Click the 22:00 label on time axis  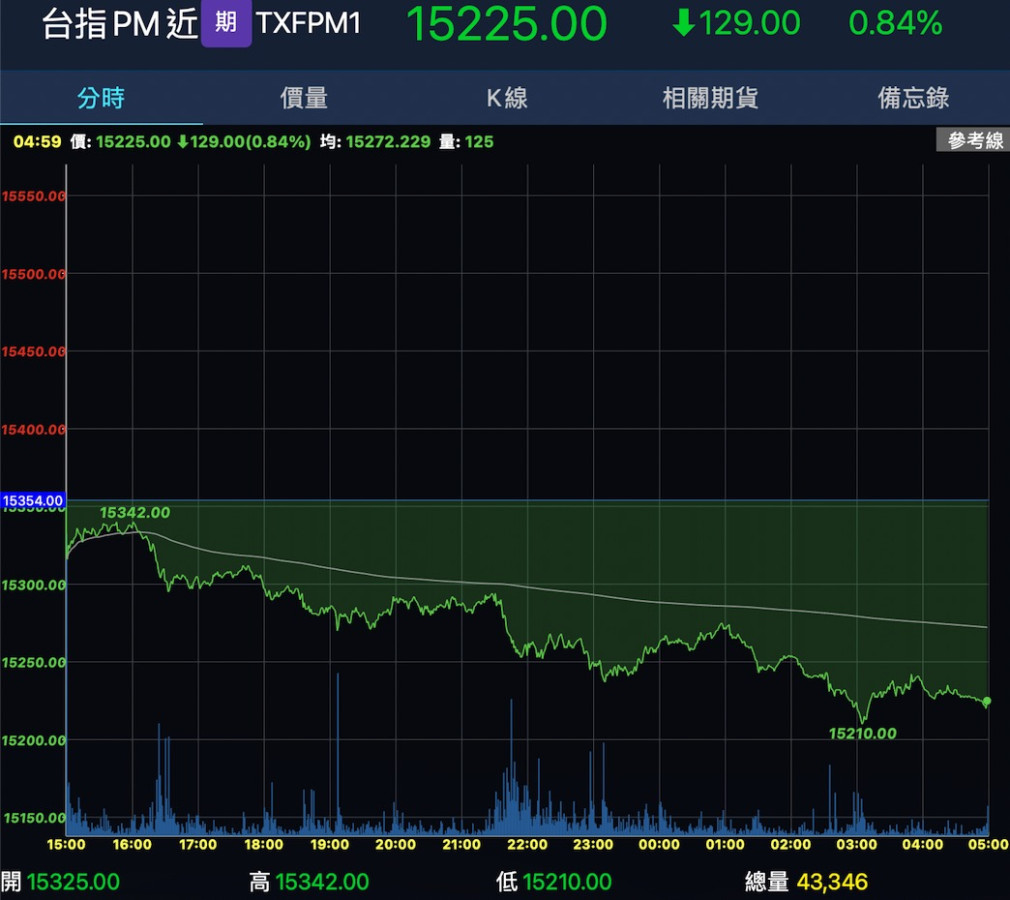(x=527, y=845)
